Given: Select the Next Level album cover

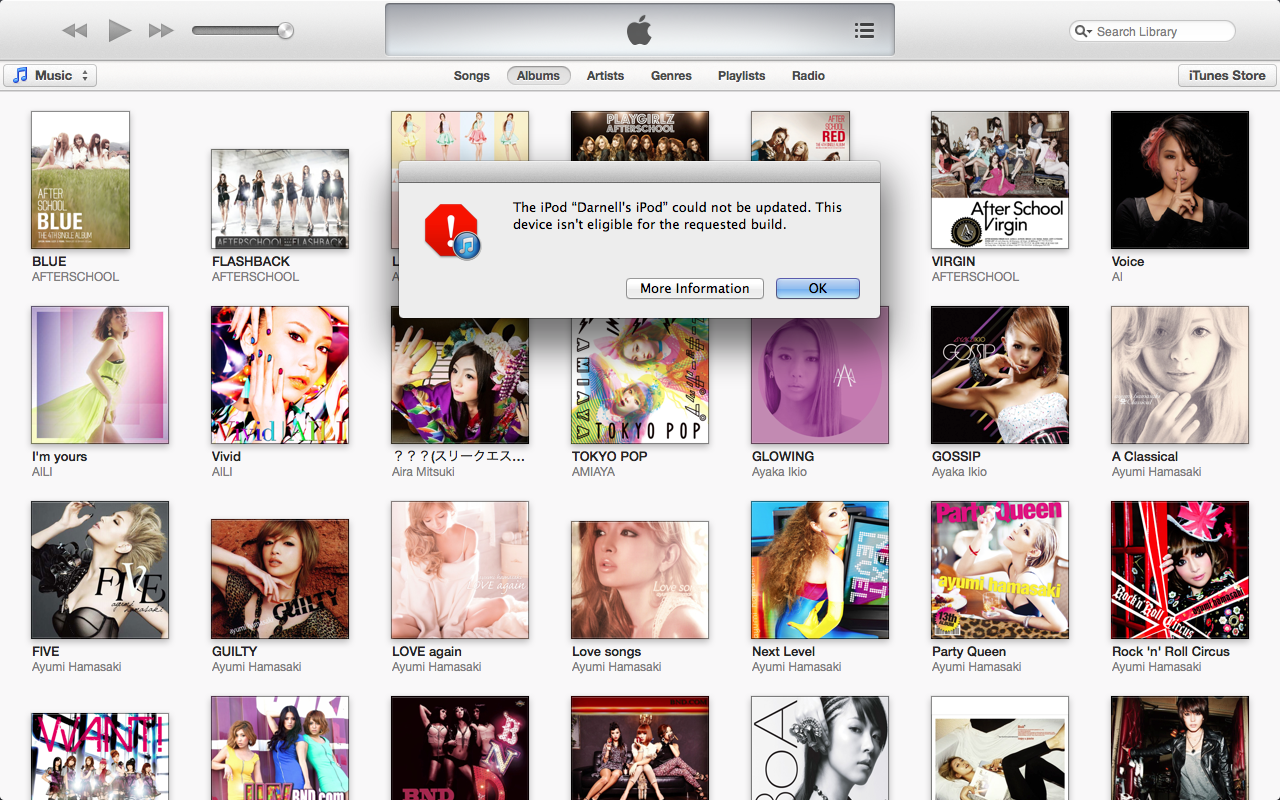Looking at the screenshot, I should 820,570.
